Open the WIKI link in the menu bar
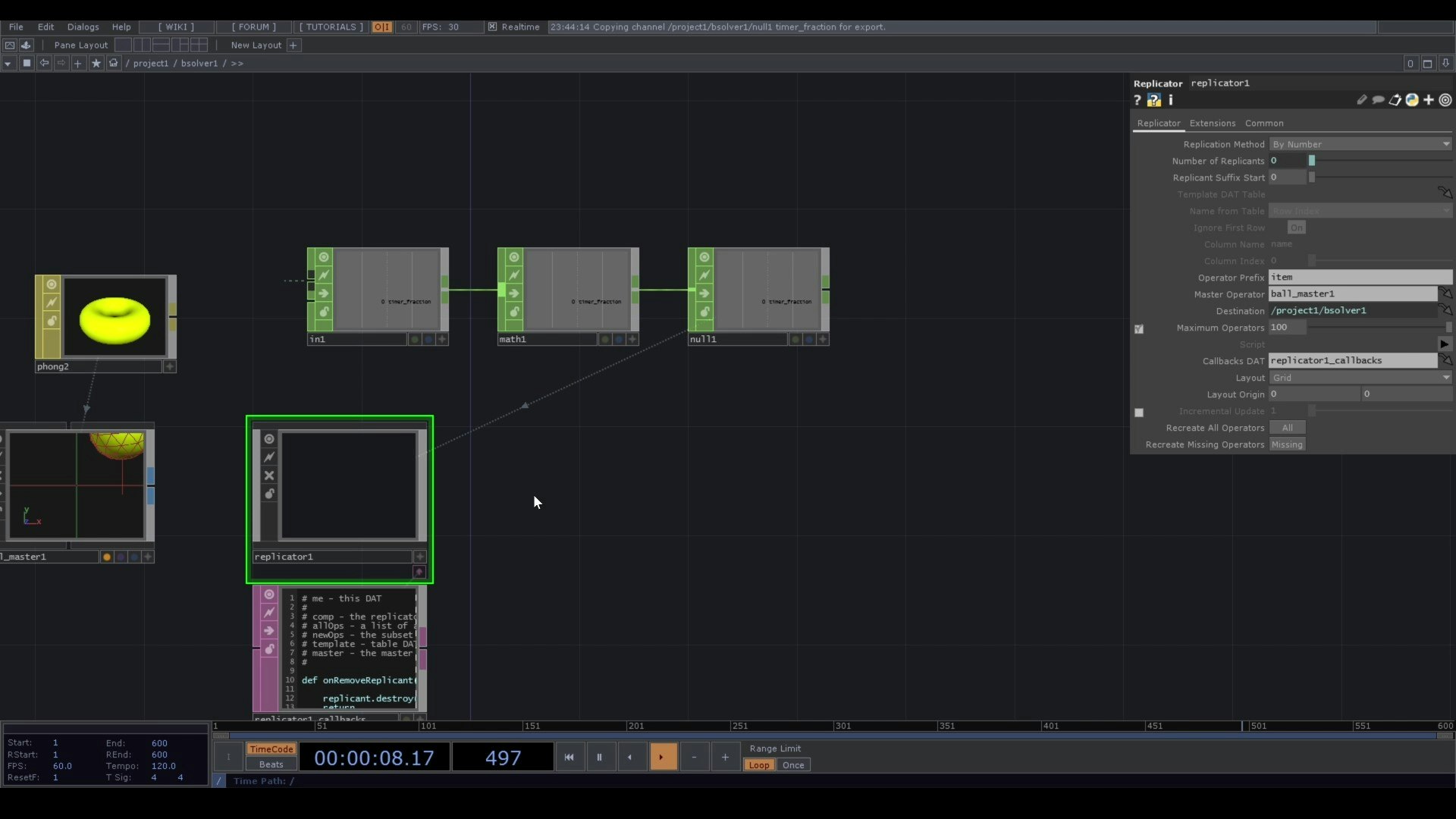 pos(176,27)
